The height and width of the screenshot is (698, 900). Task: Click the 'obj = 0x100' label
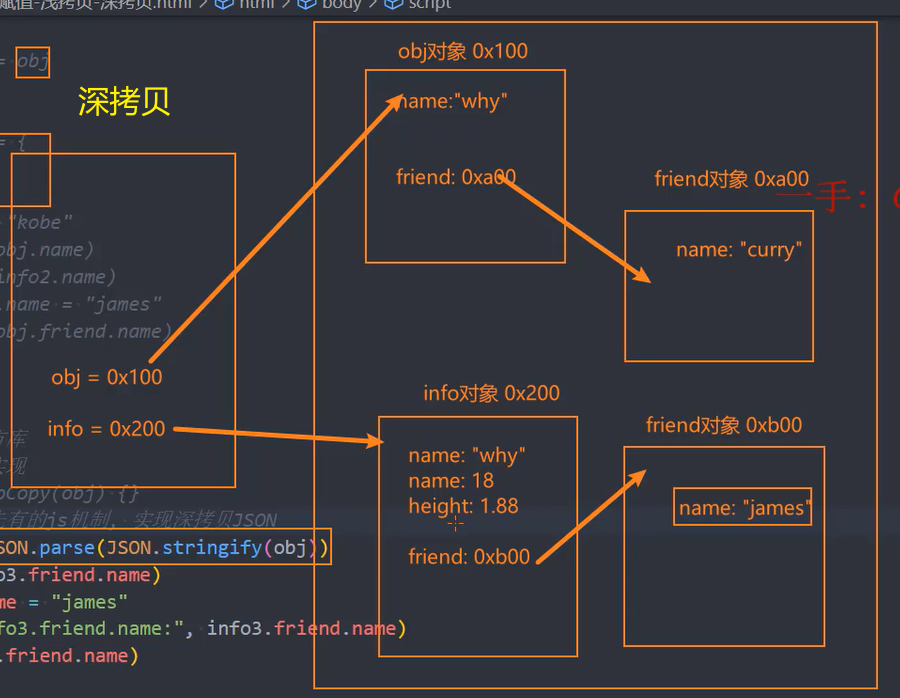tap(107, 377)
